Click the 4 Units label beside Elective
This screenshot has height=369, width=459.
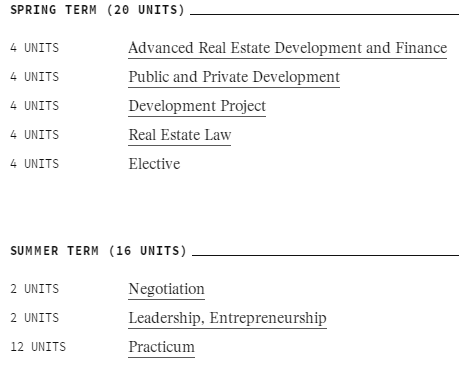(35, 164)
